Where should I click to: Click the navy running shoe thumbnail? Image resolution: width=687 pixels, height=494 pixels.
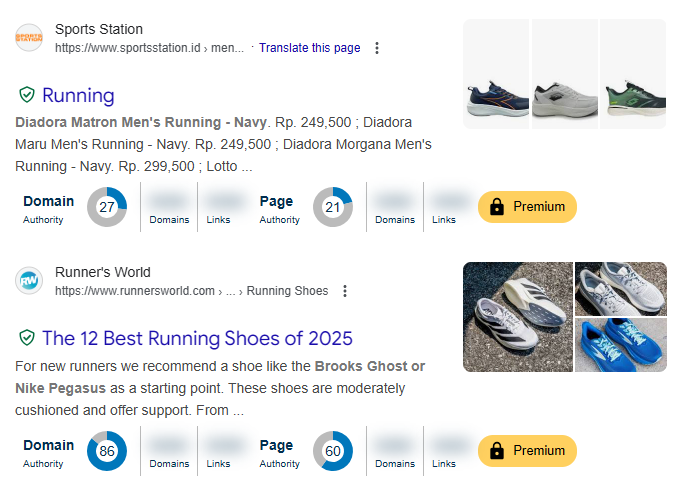(x=497, y=75)
